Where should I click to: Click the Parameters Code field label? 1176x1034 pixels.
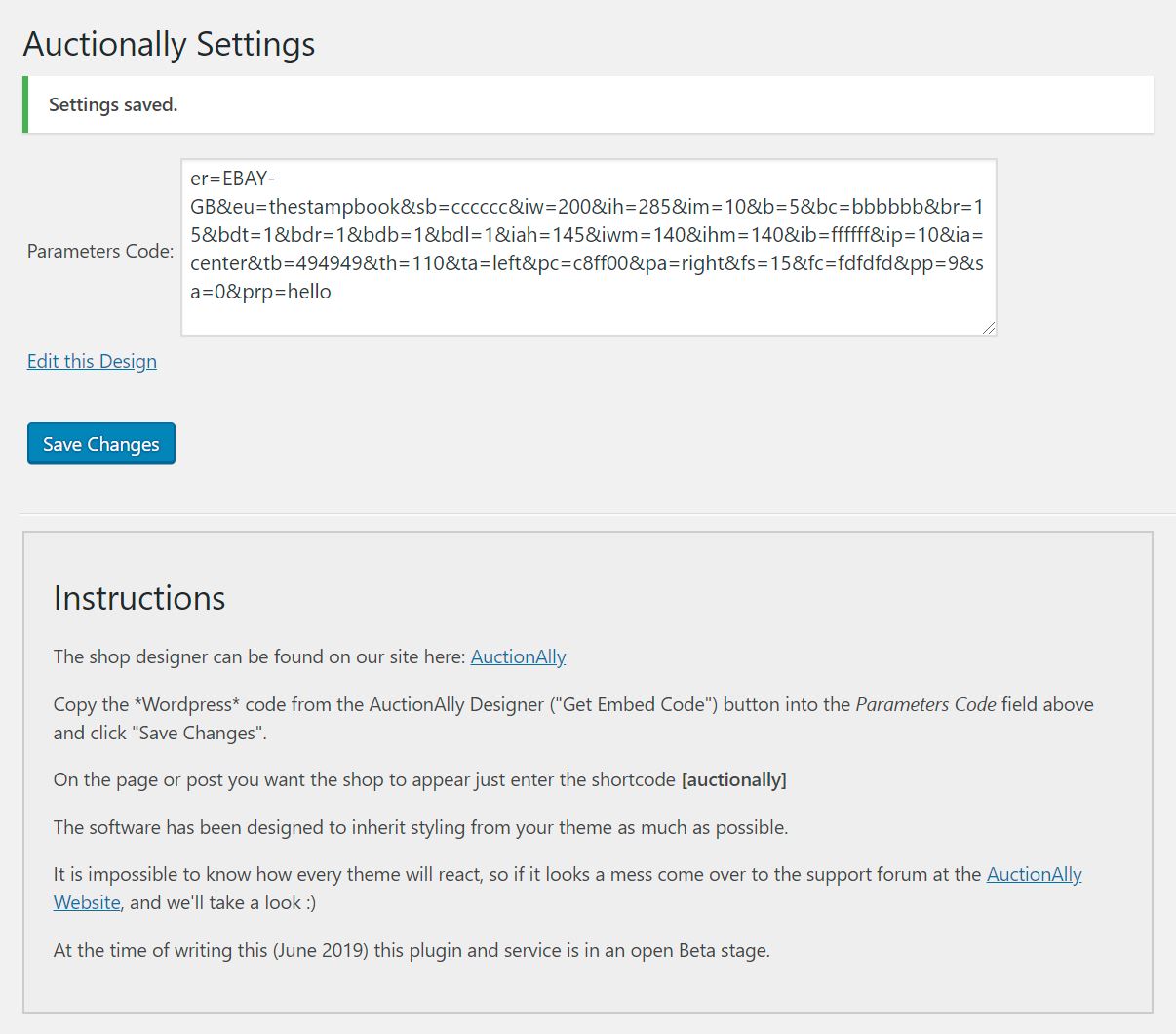click(100, 251)
